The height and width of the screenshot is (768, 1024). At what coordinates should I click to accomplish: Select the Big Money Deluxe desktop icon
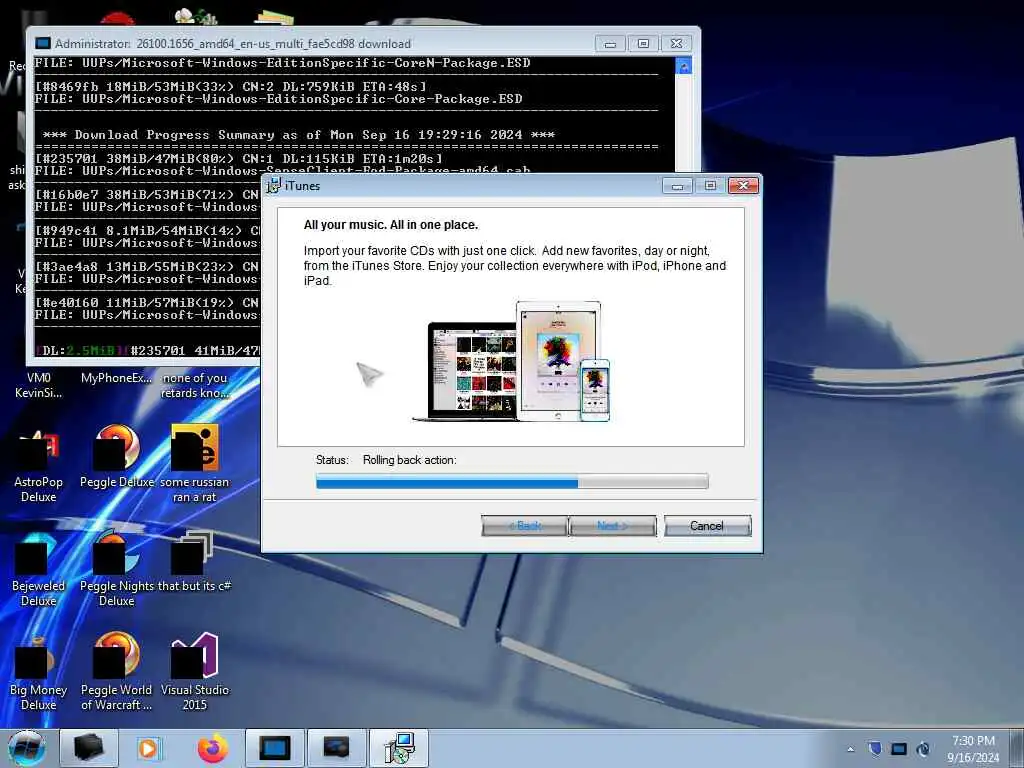tap(39, 673)
